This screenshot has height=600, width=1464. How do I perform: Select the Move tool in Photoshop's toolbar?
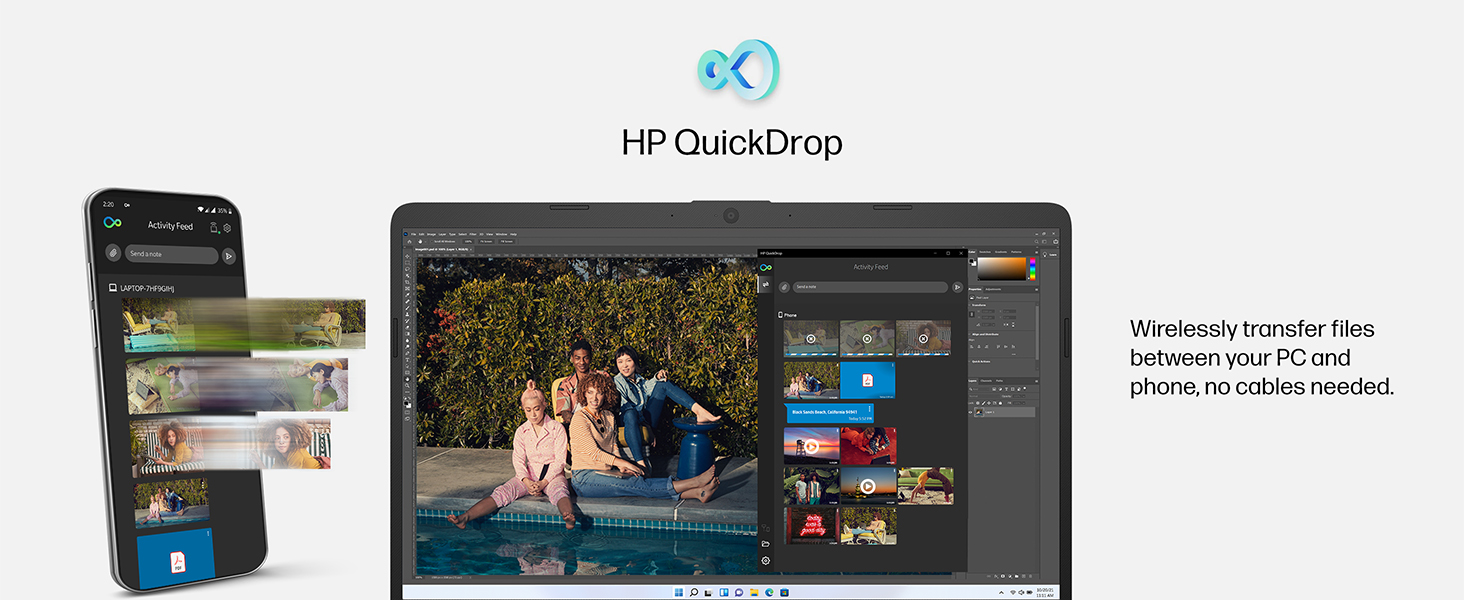coord(407,257)
